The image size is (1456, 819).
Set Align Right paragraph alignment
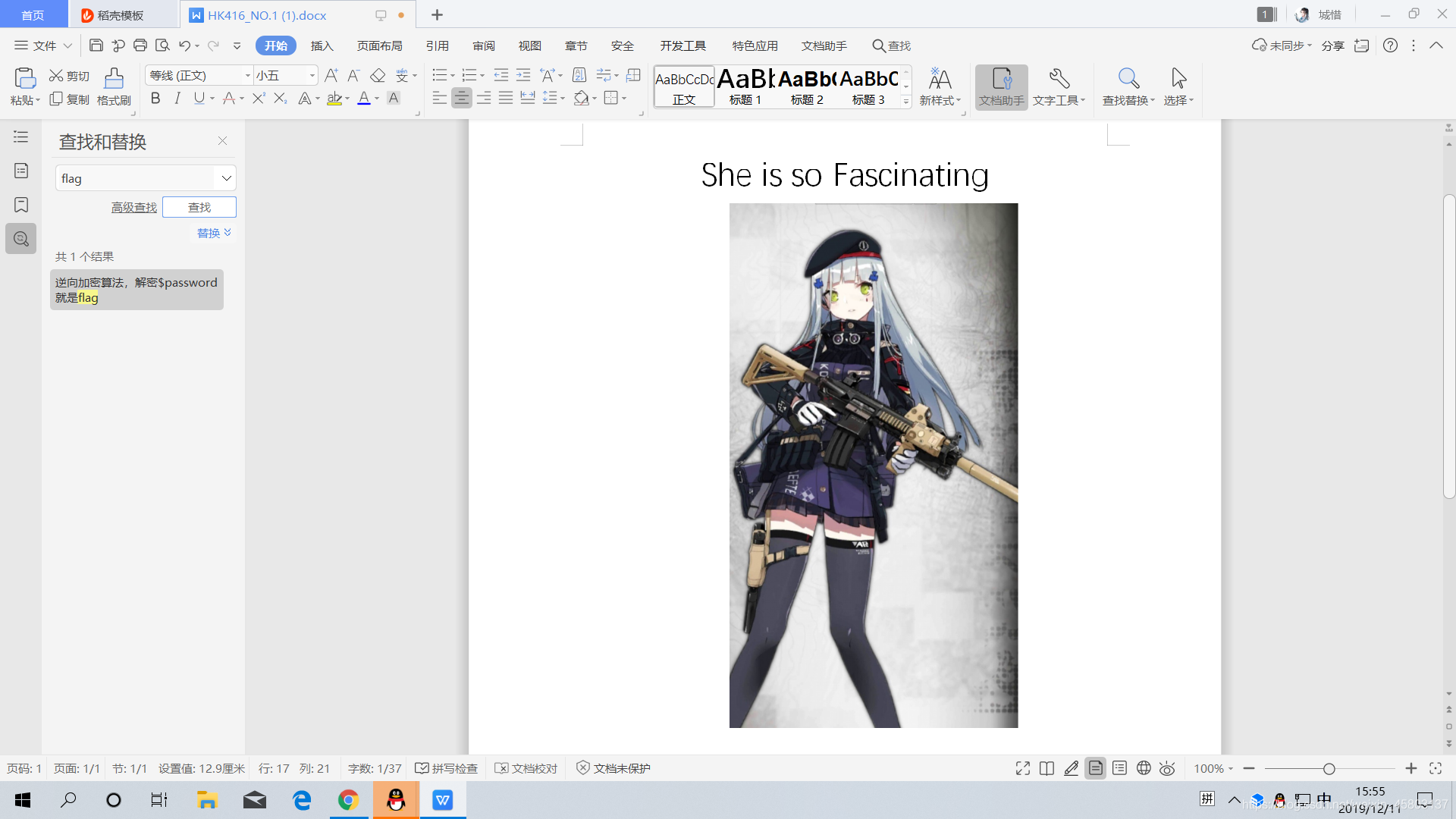click(484, 98)
